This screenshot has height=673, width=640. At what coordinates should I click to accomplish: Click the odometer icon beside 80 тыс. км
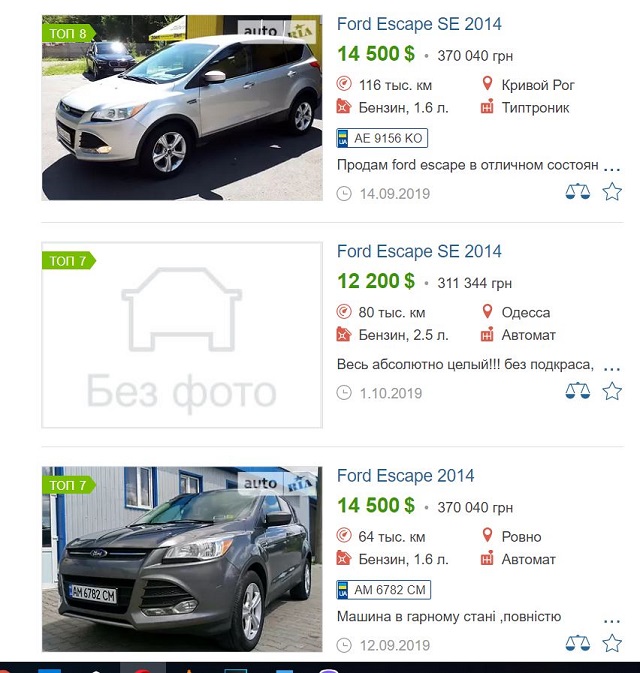344,311
